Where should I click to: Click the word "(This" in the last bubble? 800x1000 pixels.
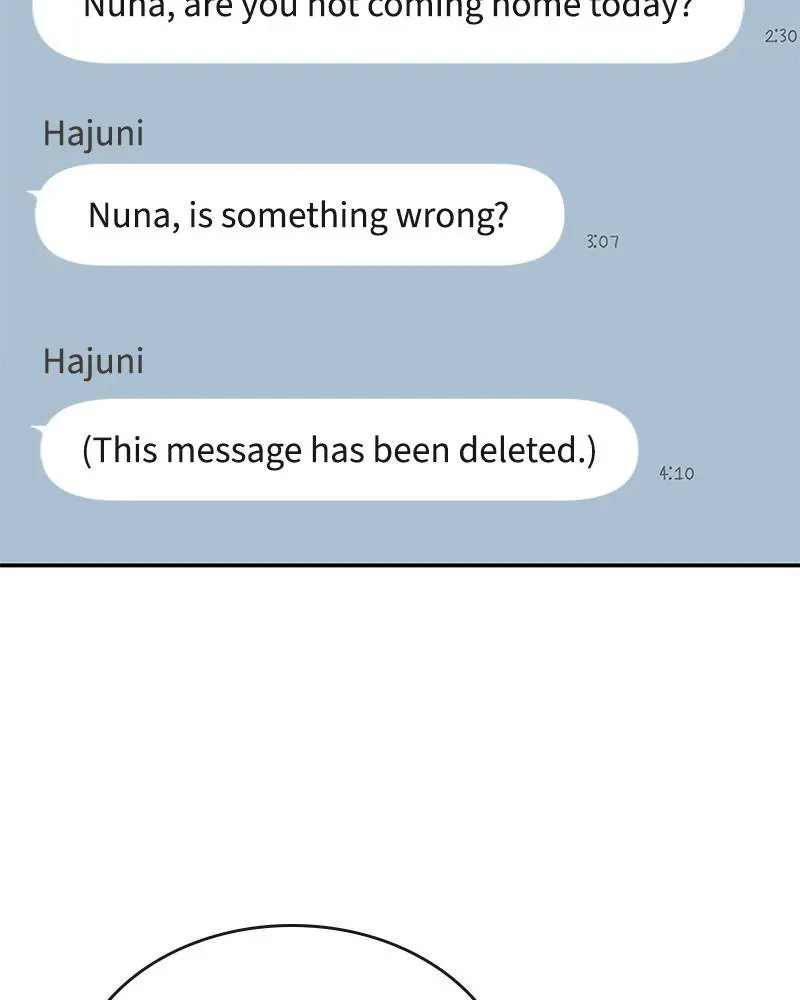pyautogui.click(x=120, y=450)
